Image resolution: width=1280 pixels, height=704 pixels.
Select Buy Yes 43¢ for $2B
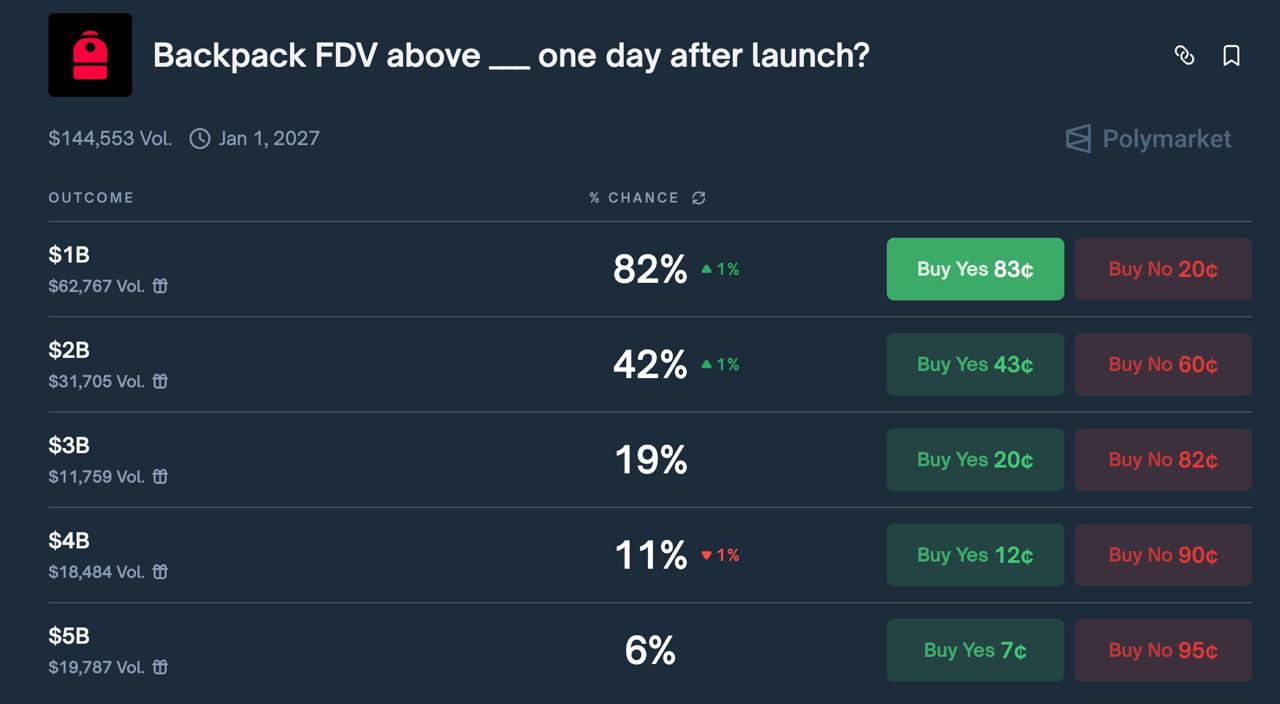(x=975, y=365)
